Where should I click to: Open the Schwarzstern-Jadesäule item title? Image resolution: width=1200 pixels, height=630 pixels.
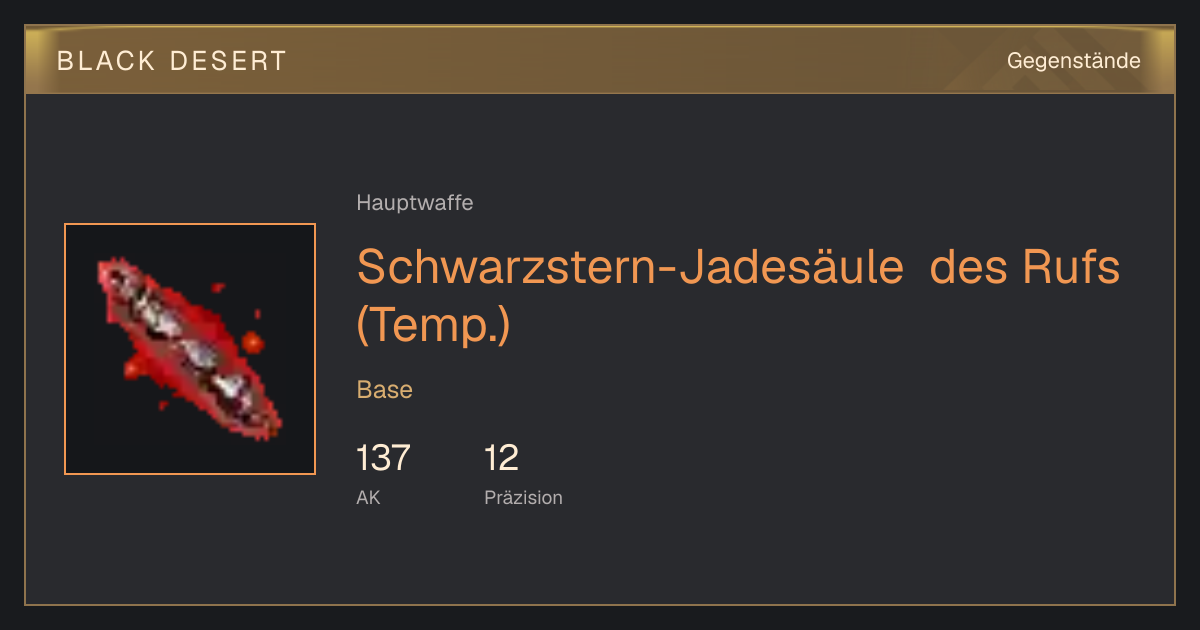tap(738, 295)
